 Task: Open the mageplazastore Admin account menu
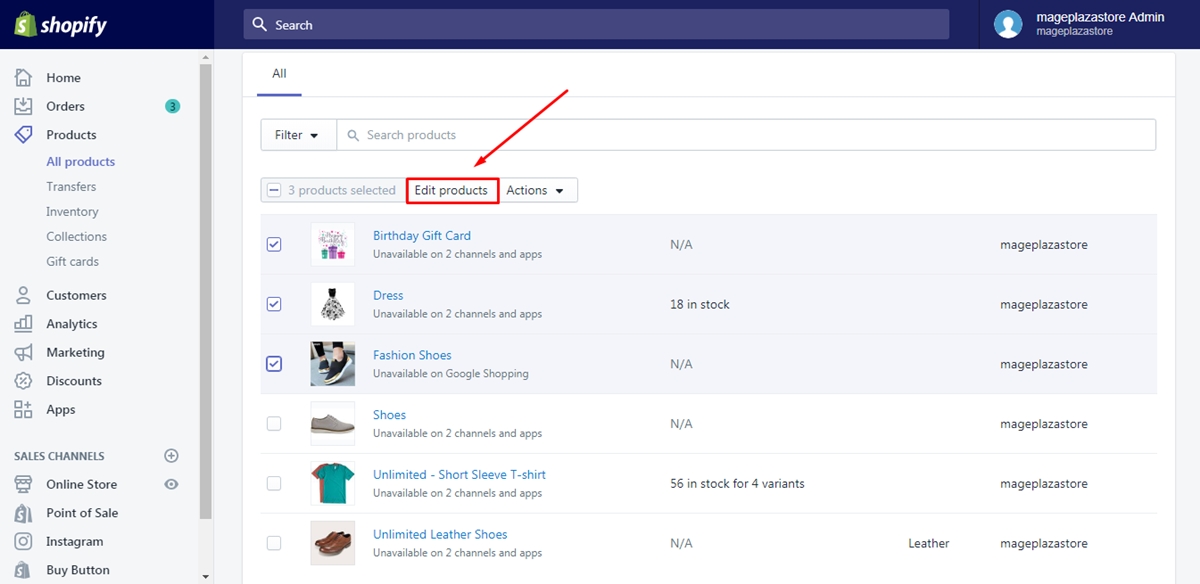[x=1090, y=24]
